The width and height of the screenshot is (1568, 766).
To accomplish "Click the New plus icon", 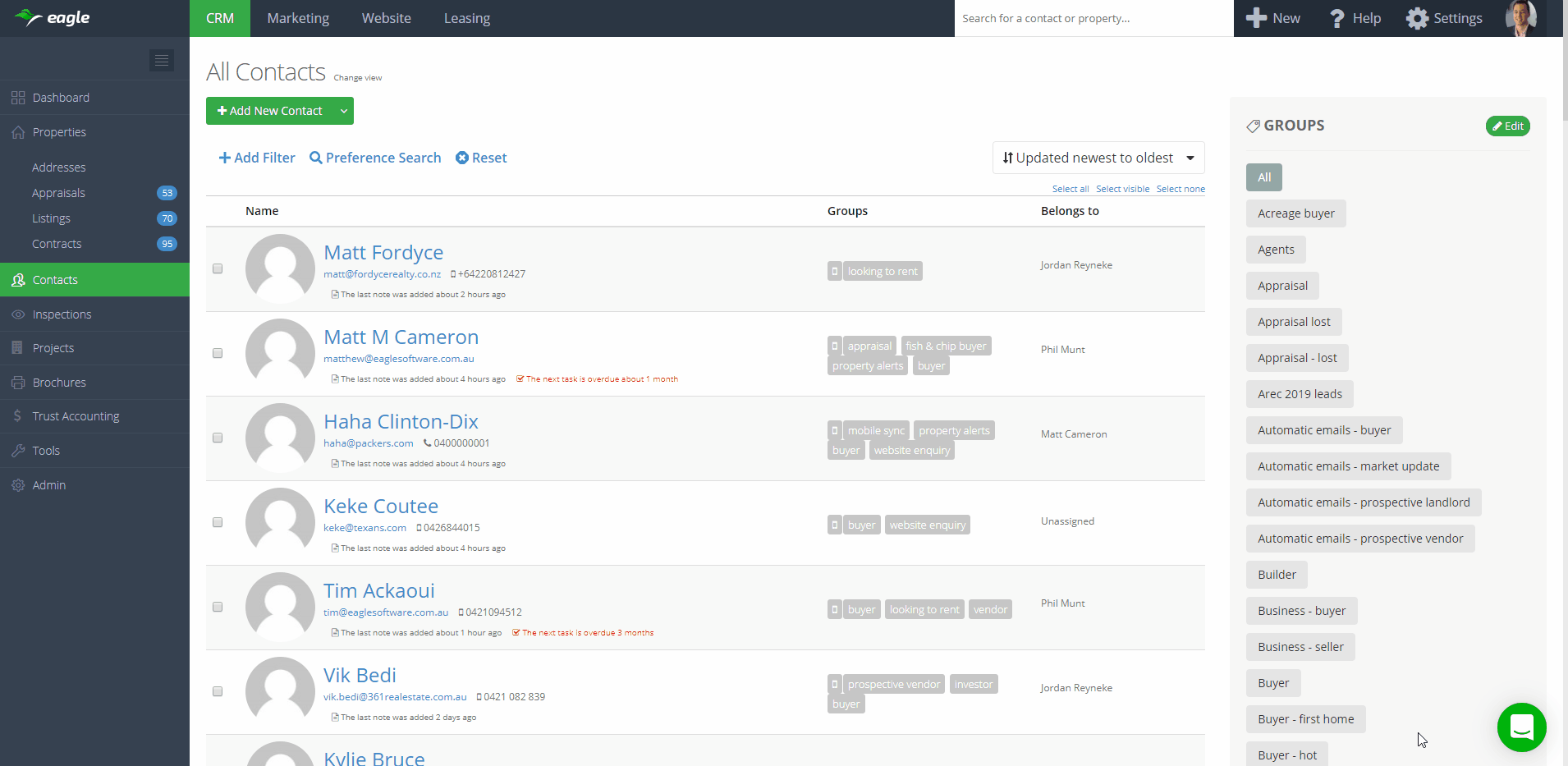I will [x=1256, y=18].
